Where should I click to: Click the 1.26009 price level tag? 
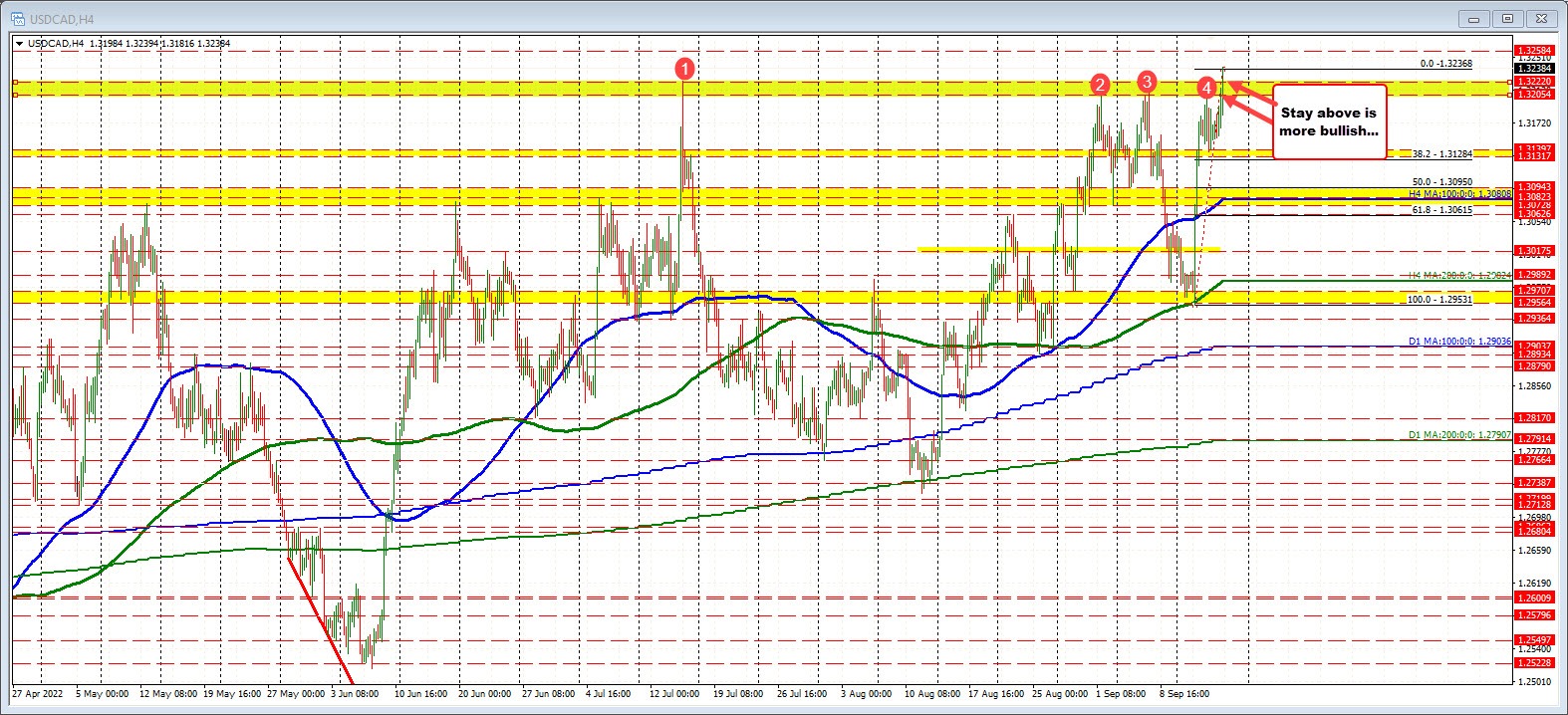(1532, 597)
